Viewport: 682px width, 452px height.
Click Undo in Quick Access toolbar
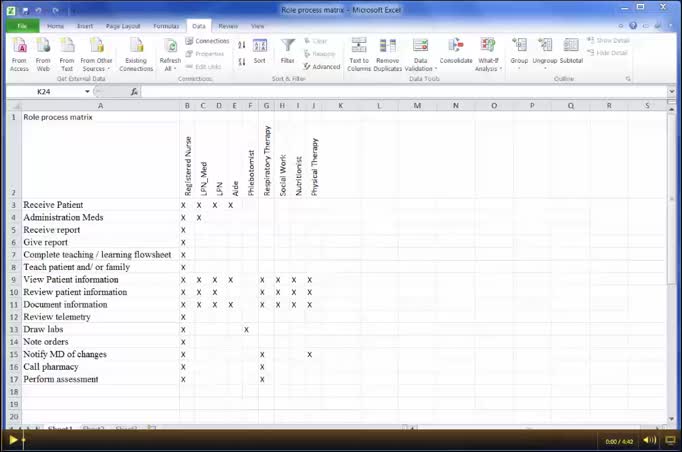38,10
